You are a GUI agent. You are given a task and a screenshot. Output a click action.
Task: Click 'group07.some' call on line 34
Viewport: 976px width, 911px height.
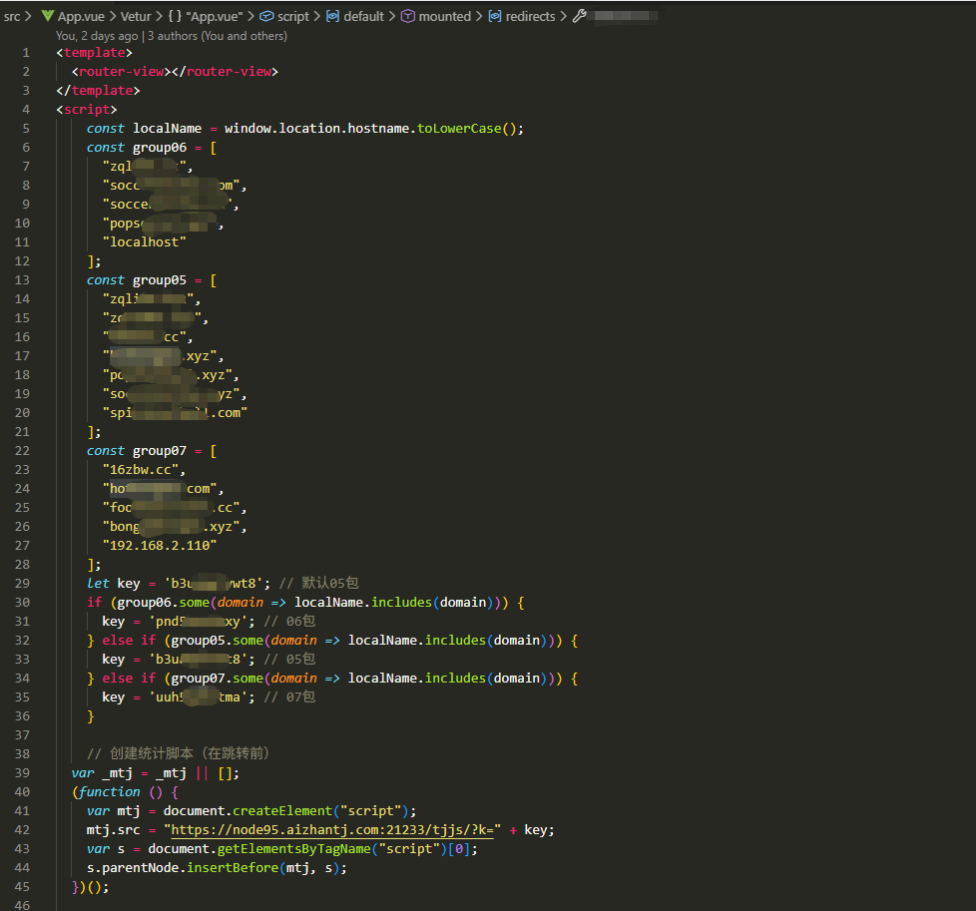click(217, 679)
